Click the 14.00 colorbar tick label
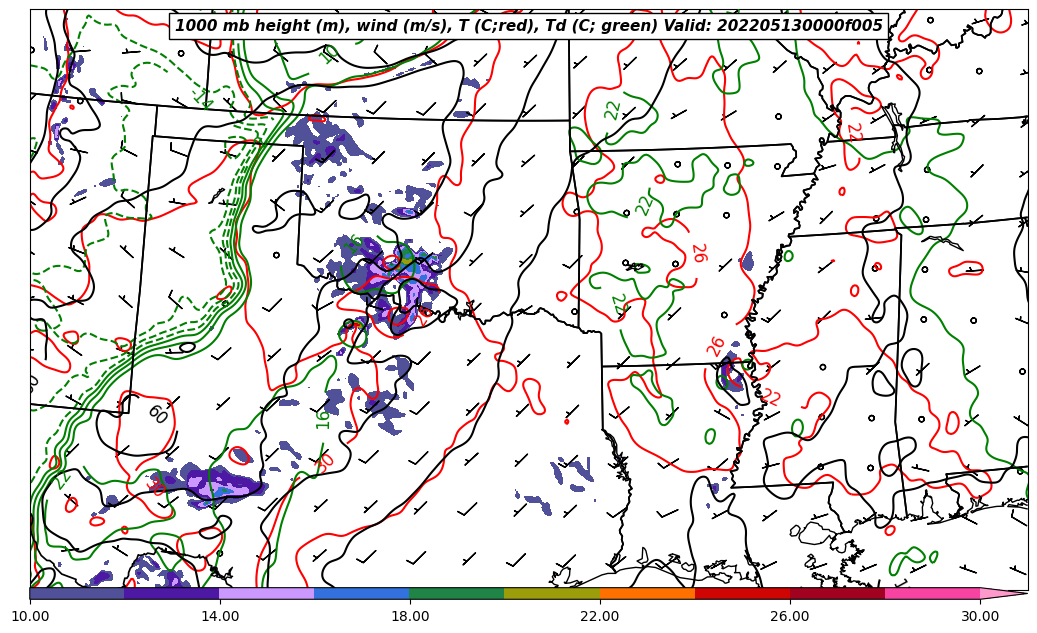 coord(220,616)
